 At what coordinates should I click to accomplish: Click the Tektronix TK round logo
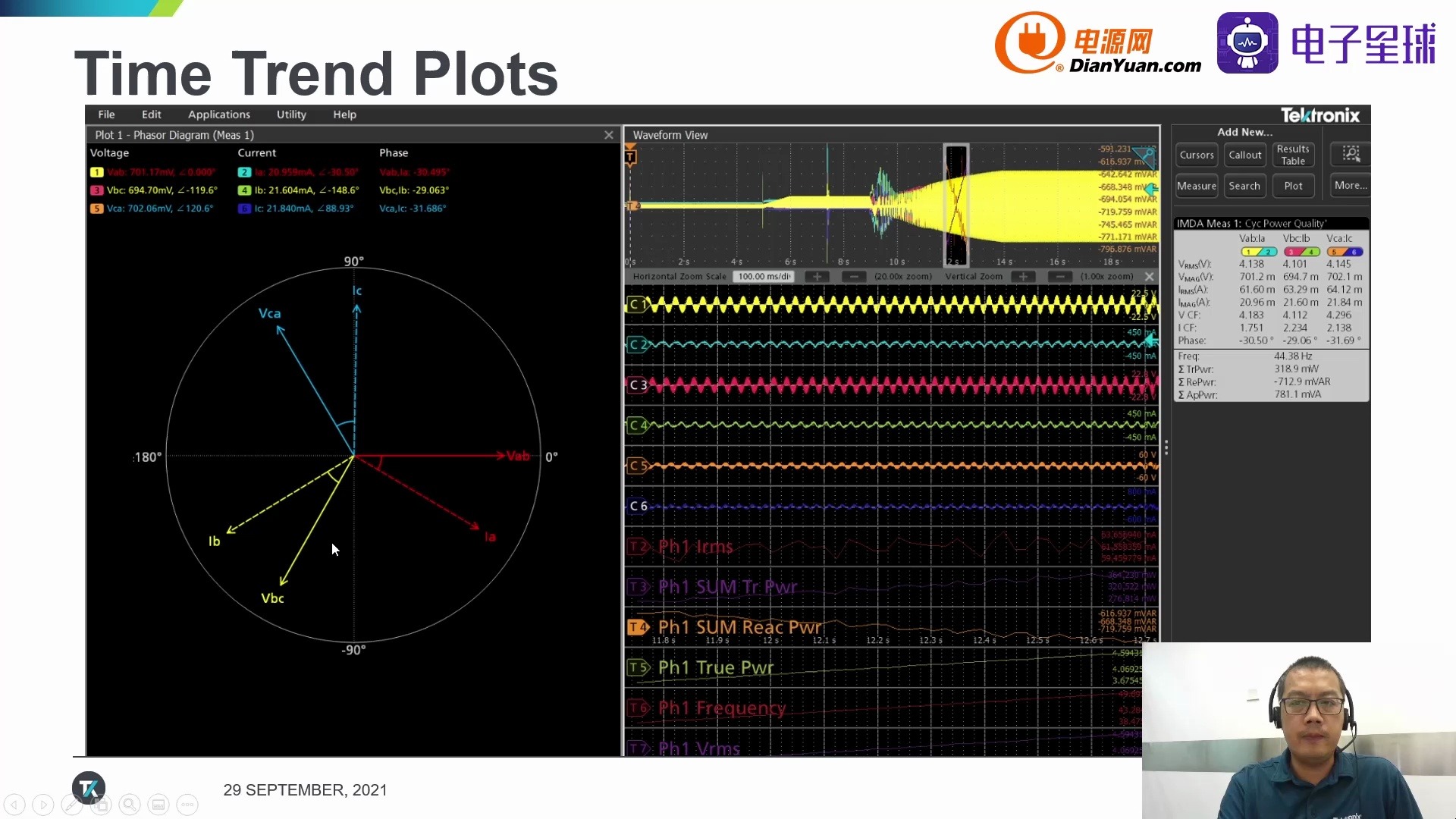coord(89,788)
